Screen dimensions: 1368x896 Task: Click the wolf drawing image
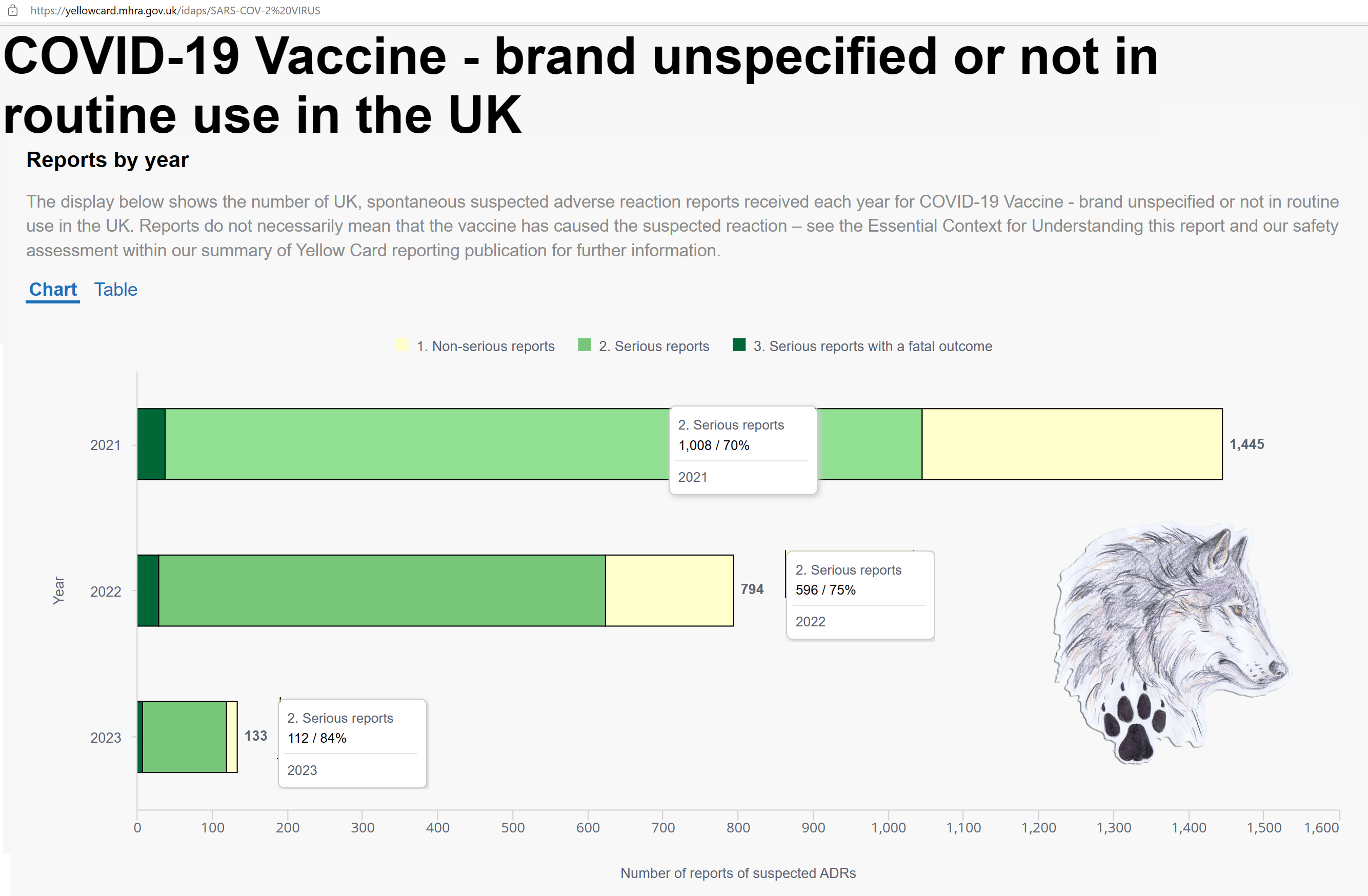(1171, 643)
